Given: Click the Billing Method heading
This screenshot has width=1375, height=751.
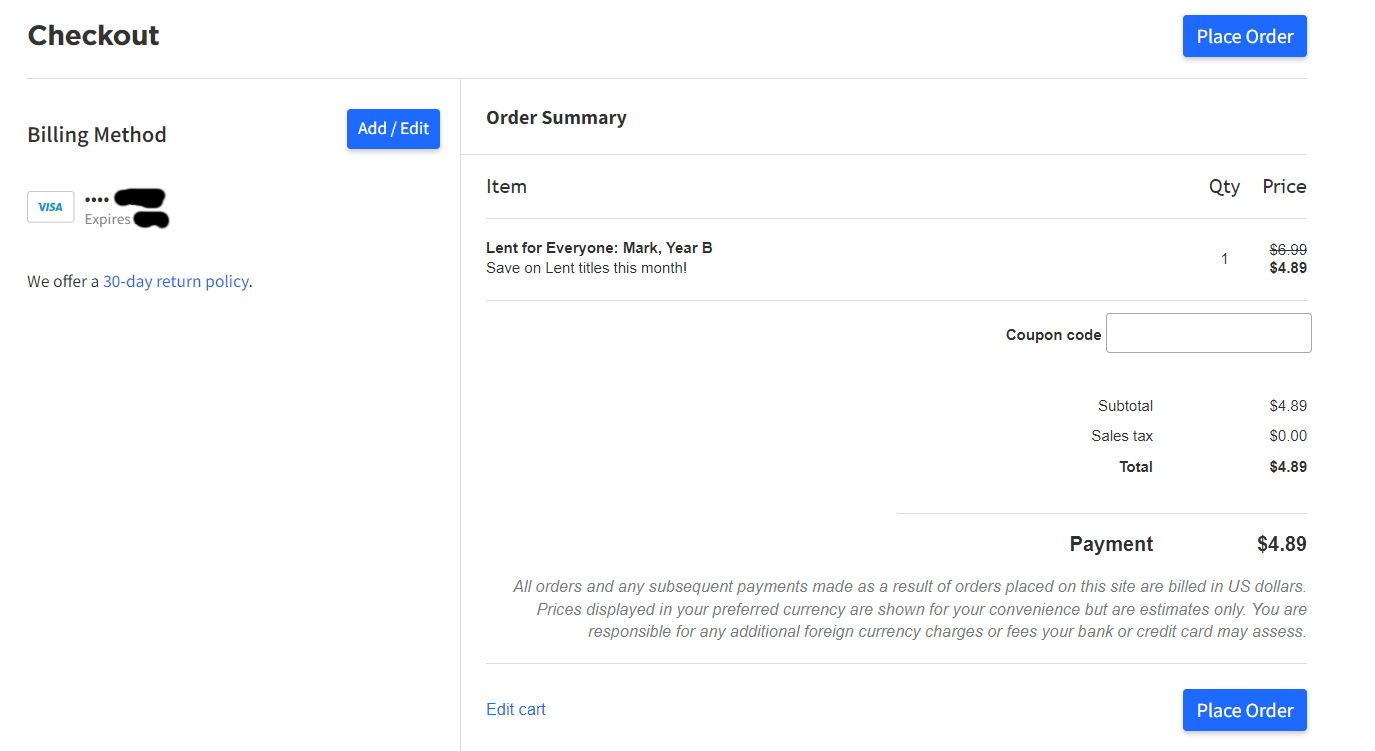Looking at the screenshot, I should pos(97,135).
